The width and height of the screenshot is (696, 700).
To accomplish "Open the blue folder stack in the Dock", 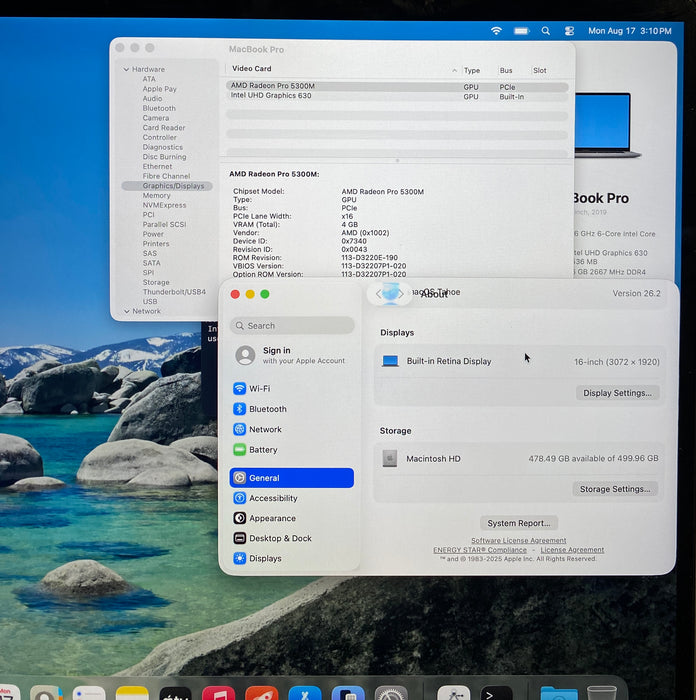I will click(558, 693).
